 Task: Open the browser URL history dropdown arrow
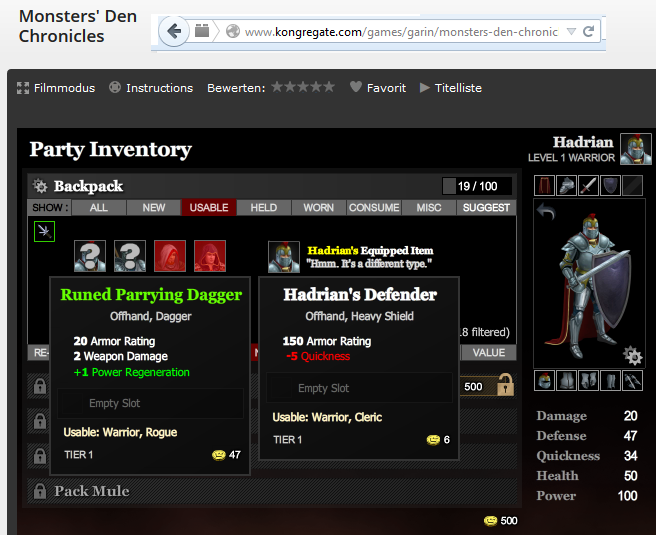click(x=570, y=31)
